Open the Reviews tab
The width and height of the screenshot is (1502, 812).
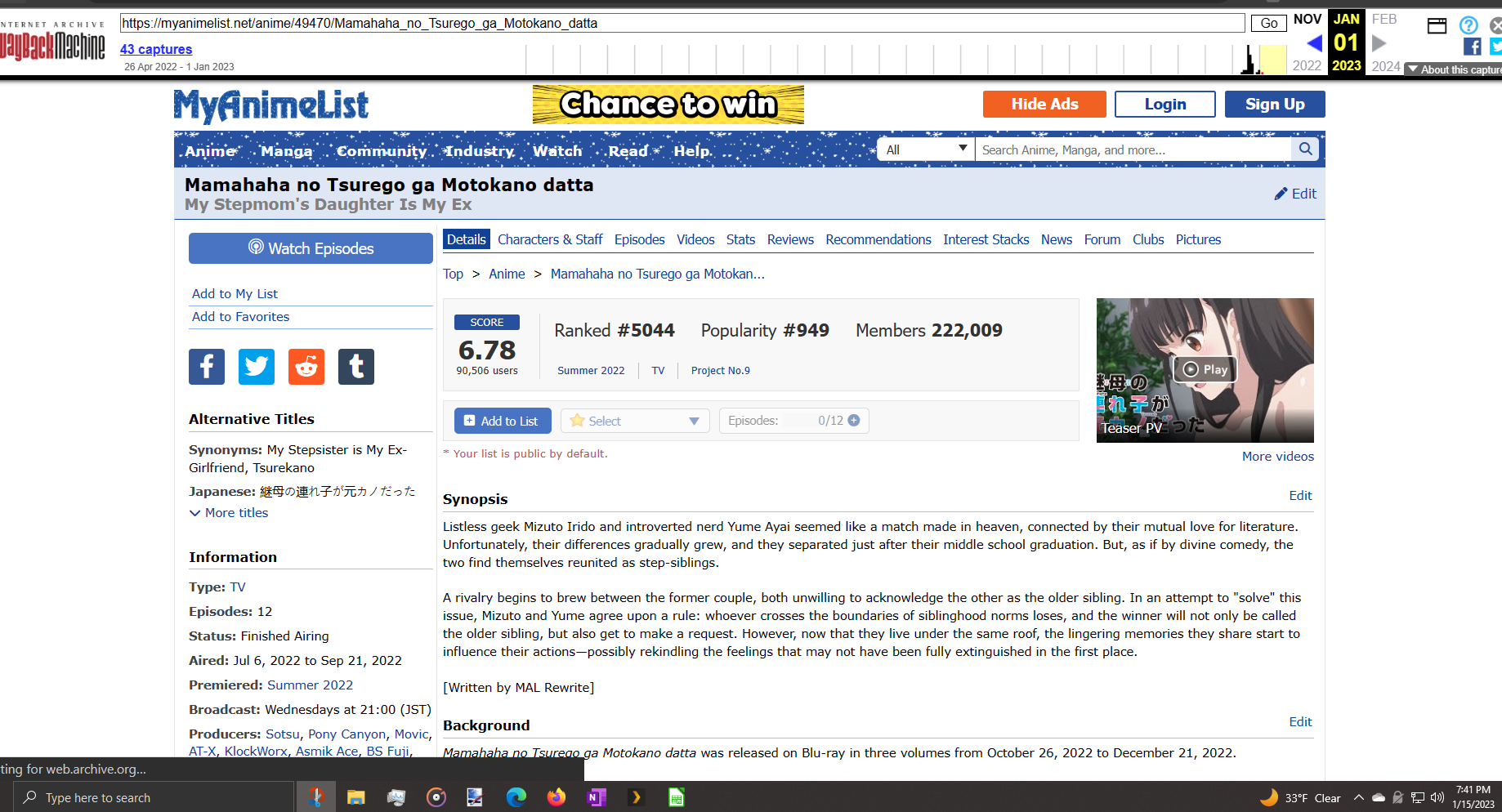click(790, 239)
